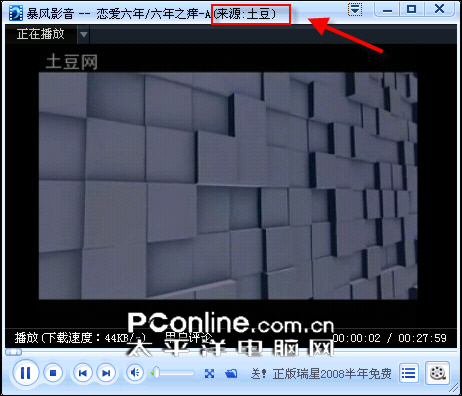This screenshot has width=462, height=396.
Task: Minimize the 暴风影音 window
Action: [387, 9]
